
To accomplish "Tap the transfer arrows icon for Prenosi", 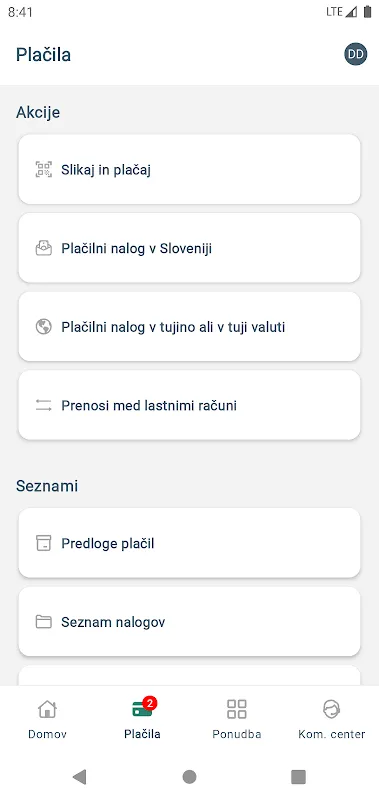I will (x=43, y=406).
